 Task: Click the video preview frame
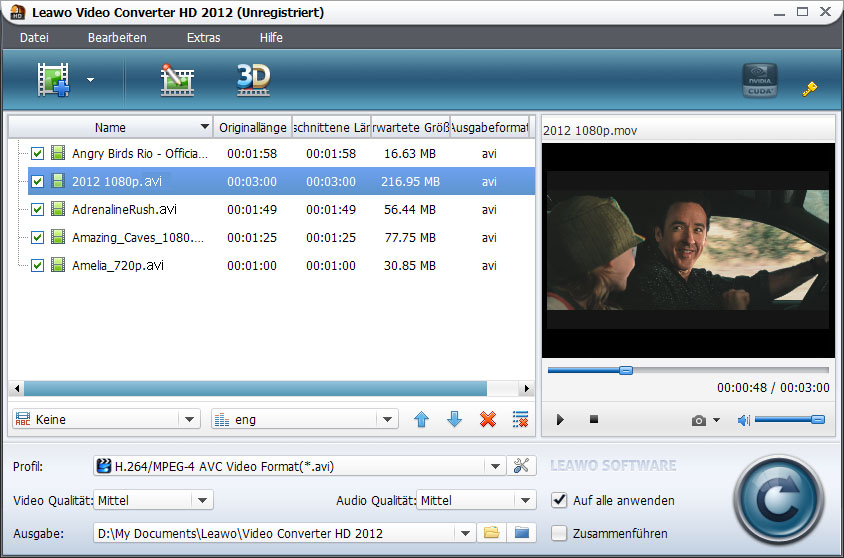pos(688,250)
